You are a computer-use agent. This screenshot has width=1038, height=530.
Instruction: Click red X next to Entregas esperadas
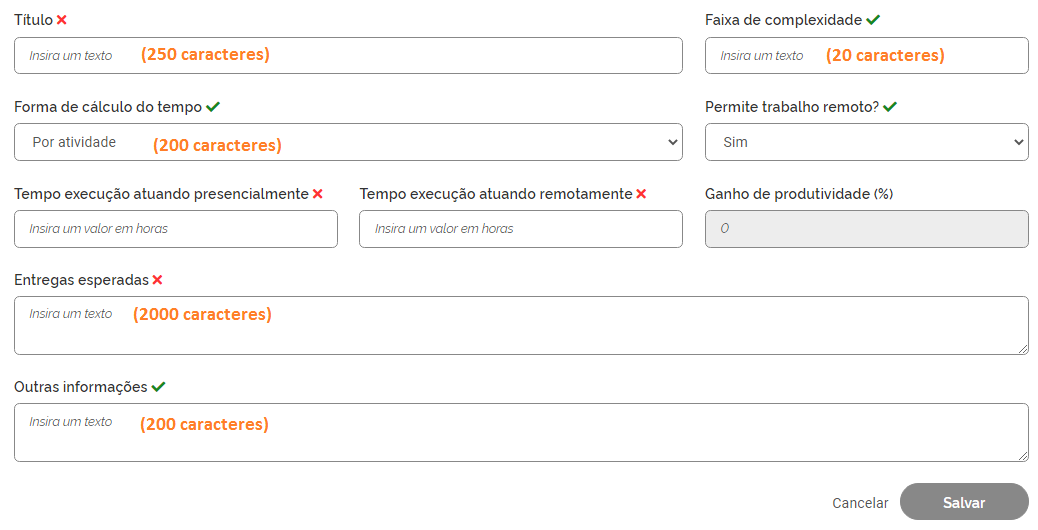point(157,280)
